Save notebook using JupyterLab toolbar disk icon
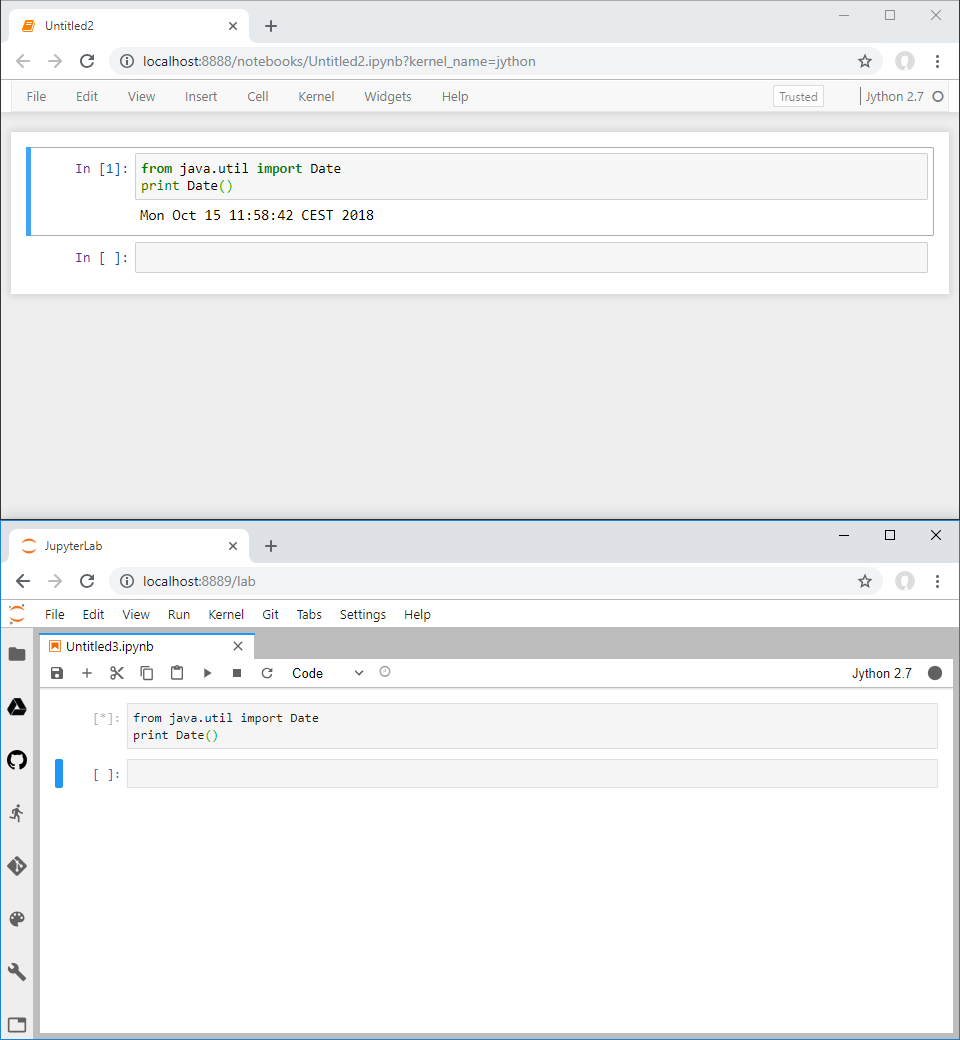Screen dimensions: 960x1040 [57, 673]
